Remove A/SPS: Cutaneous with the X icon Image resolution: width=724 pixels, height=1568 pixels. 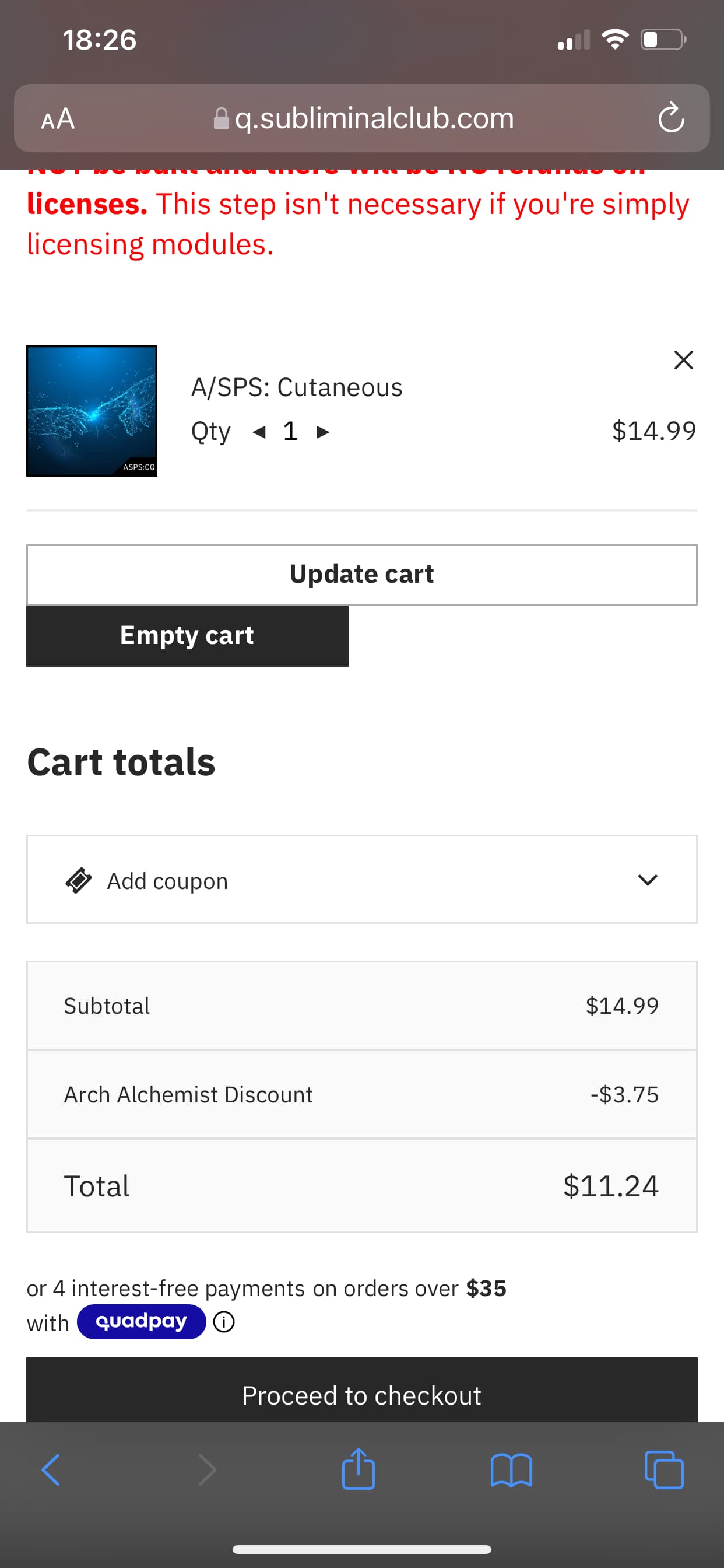(x=683, y=360)
